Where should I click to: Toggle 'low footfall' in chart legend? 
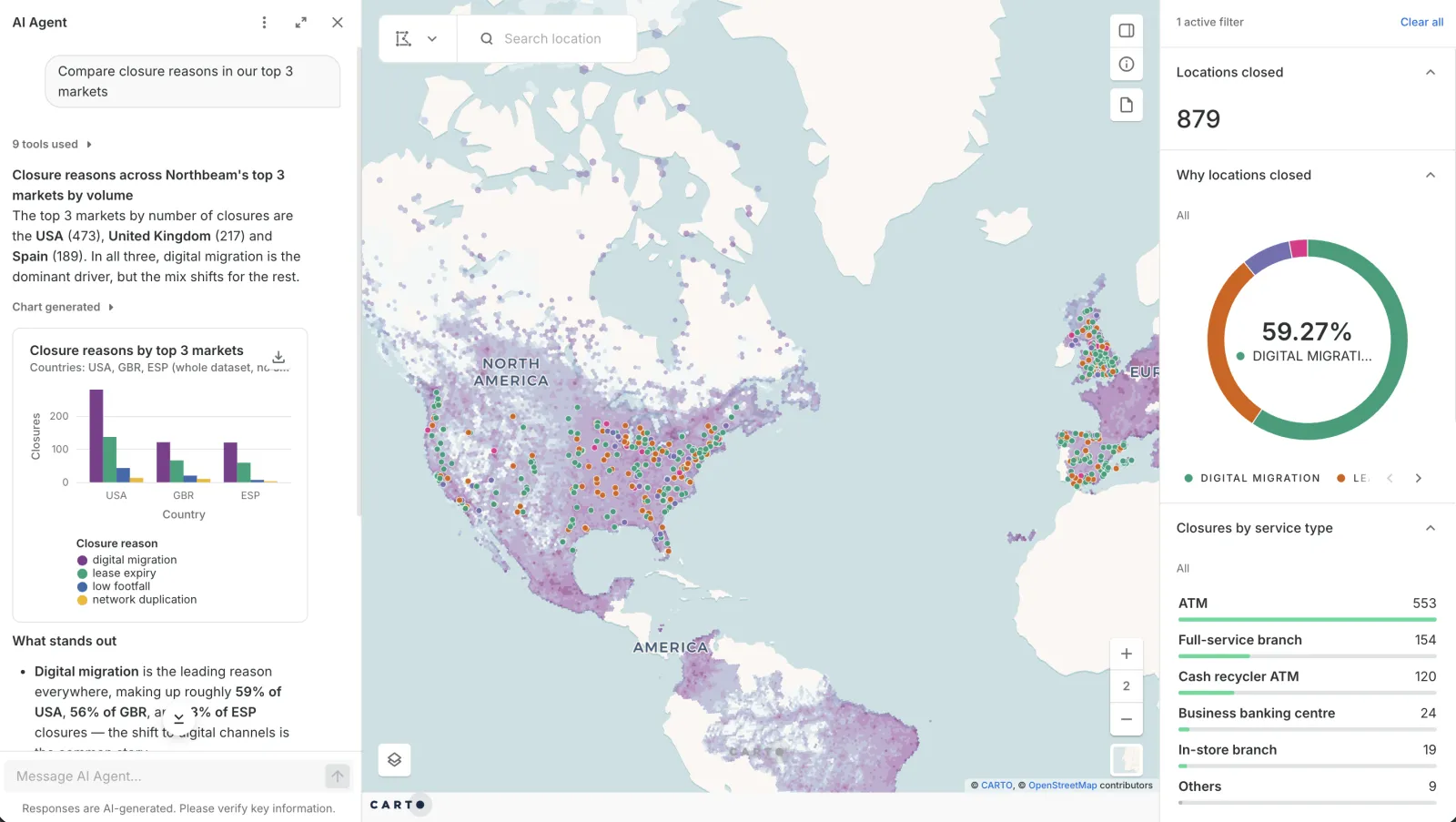pyautogui.click(x=114, y=587)
